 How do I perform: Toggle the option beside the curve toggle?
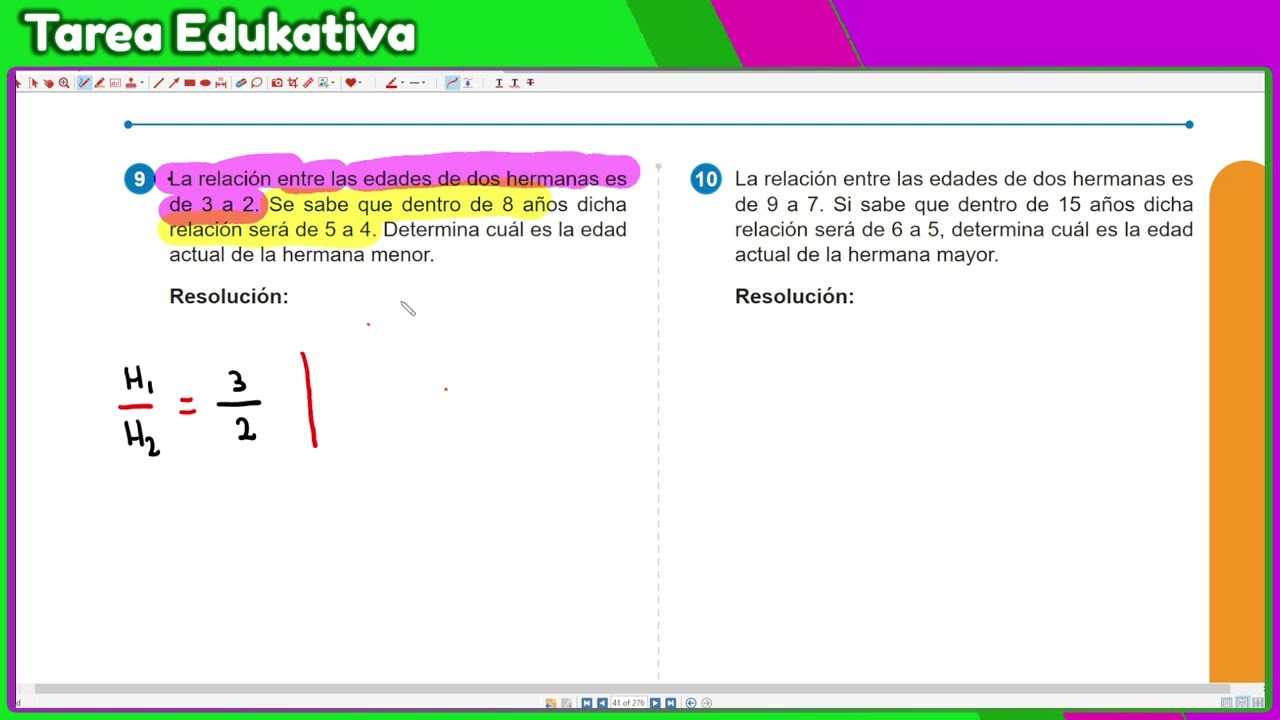[x=467, y=83]
